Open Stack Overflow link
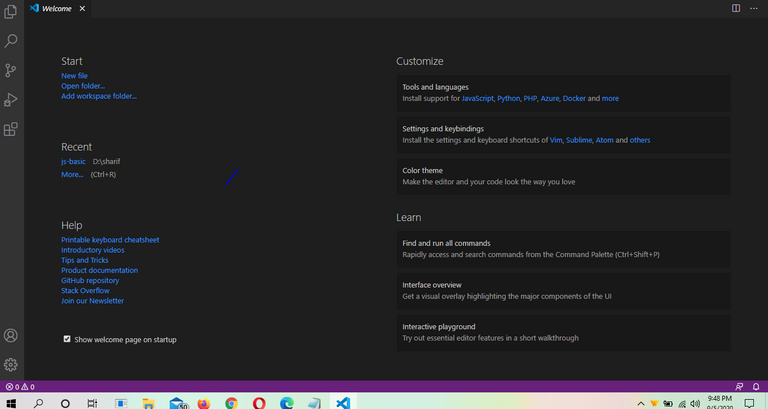Image resolution: width=768 pixels, height=409 pixels. tap(85, 291)
